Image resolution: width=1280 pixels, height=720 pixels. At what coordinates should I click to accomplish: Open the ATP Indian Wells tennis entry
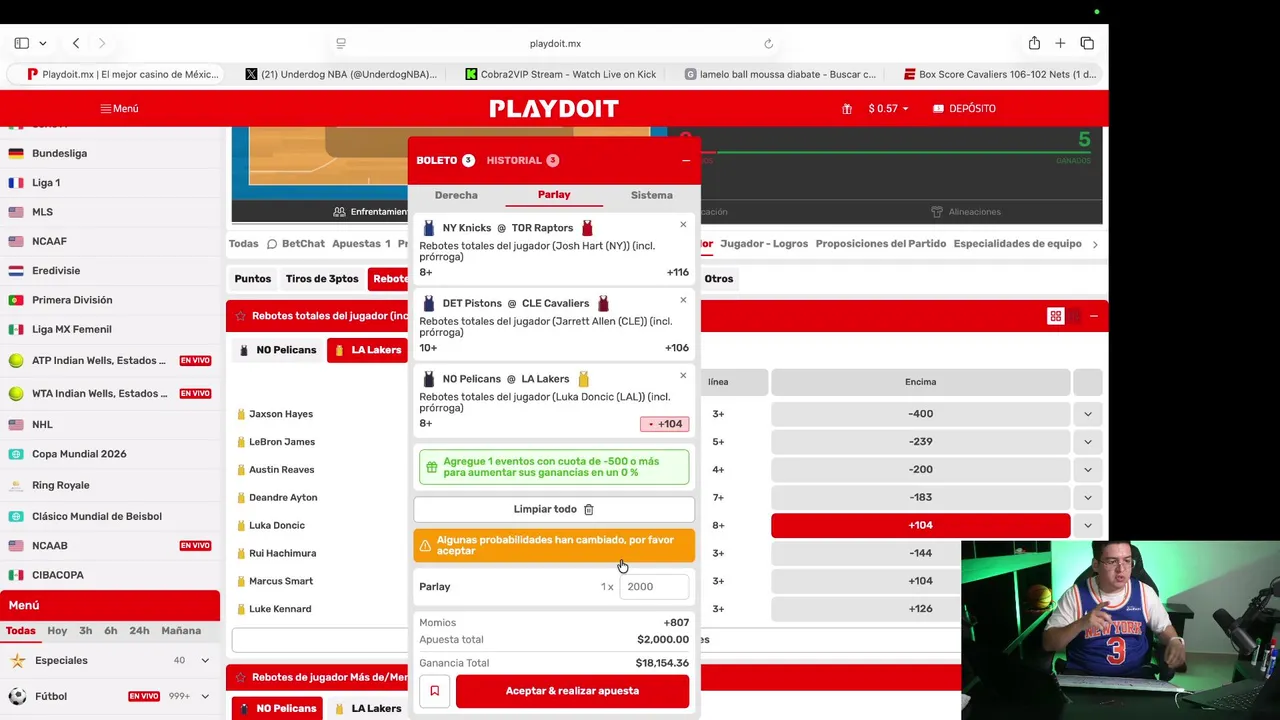click(110, 360)
